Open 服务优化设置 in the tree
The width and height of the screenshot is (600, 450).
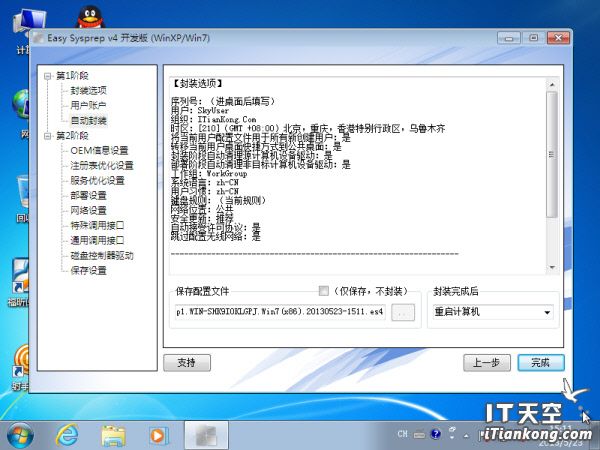[98, 181]
